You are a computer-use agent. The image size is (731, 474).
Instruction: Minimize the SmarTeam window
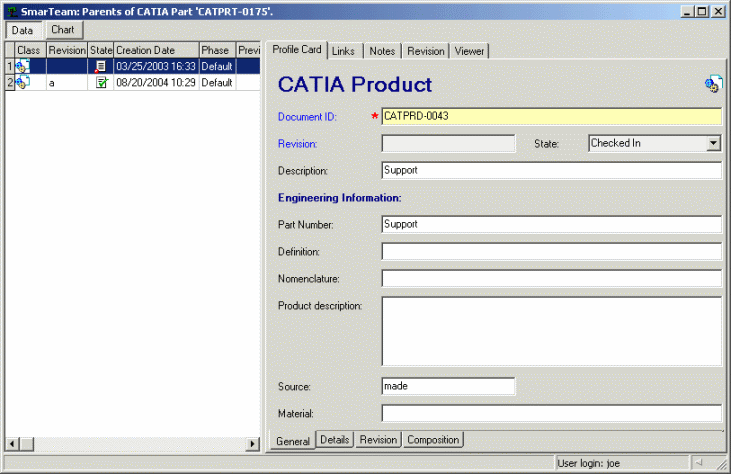pos(686,12)
